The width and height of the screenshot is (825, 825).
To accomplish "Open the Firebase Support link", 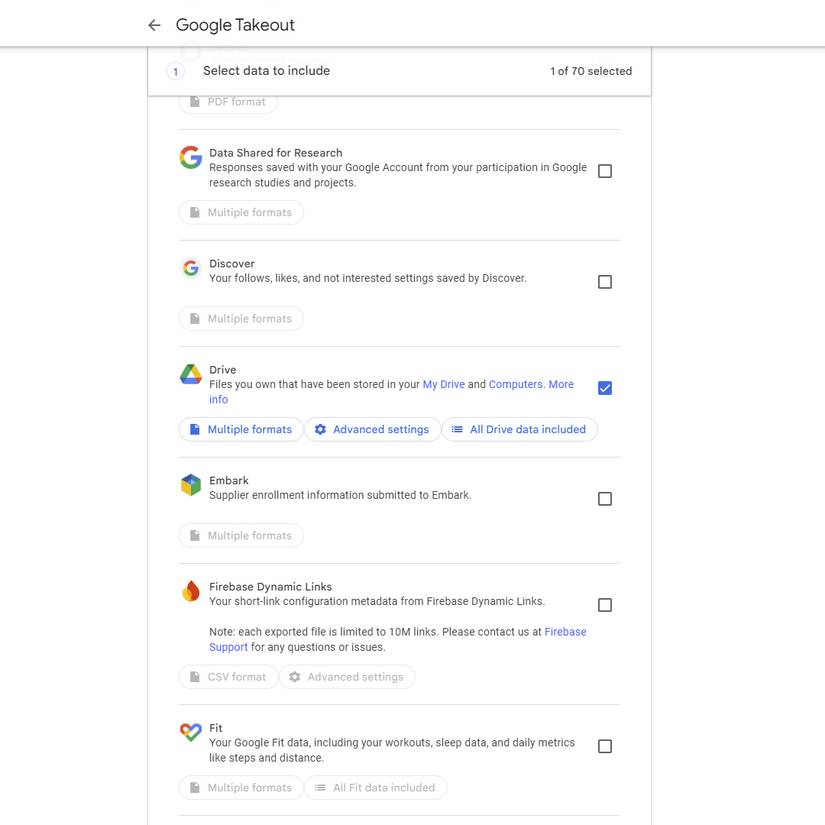I will (x=565, y=631).
